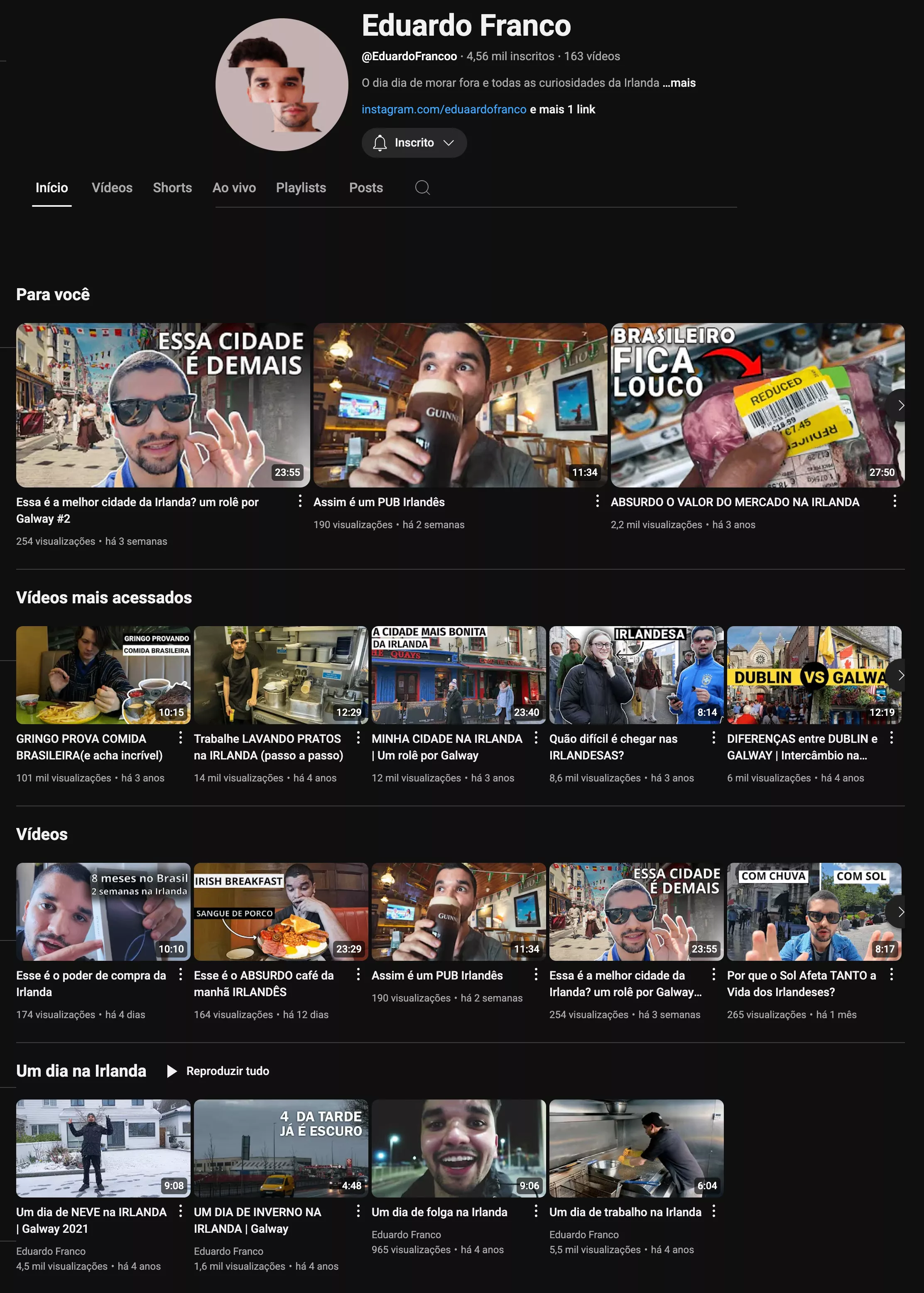Open the instagram.com/eduaardofranco link
The image size is (924, 1293).
tap(444, 109)
